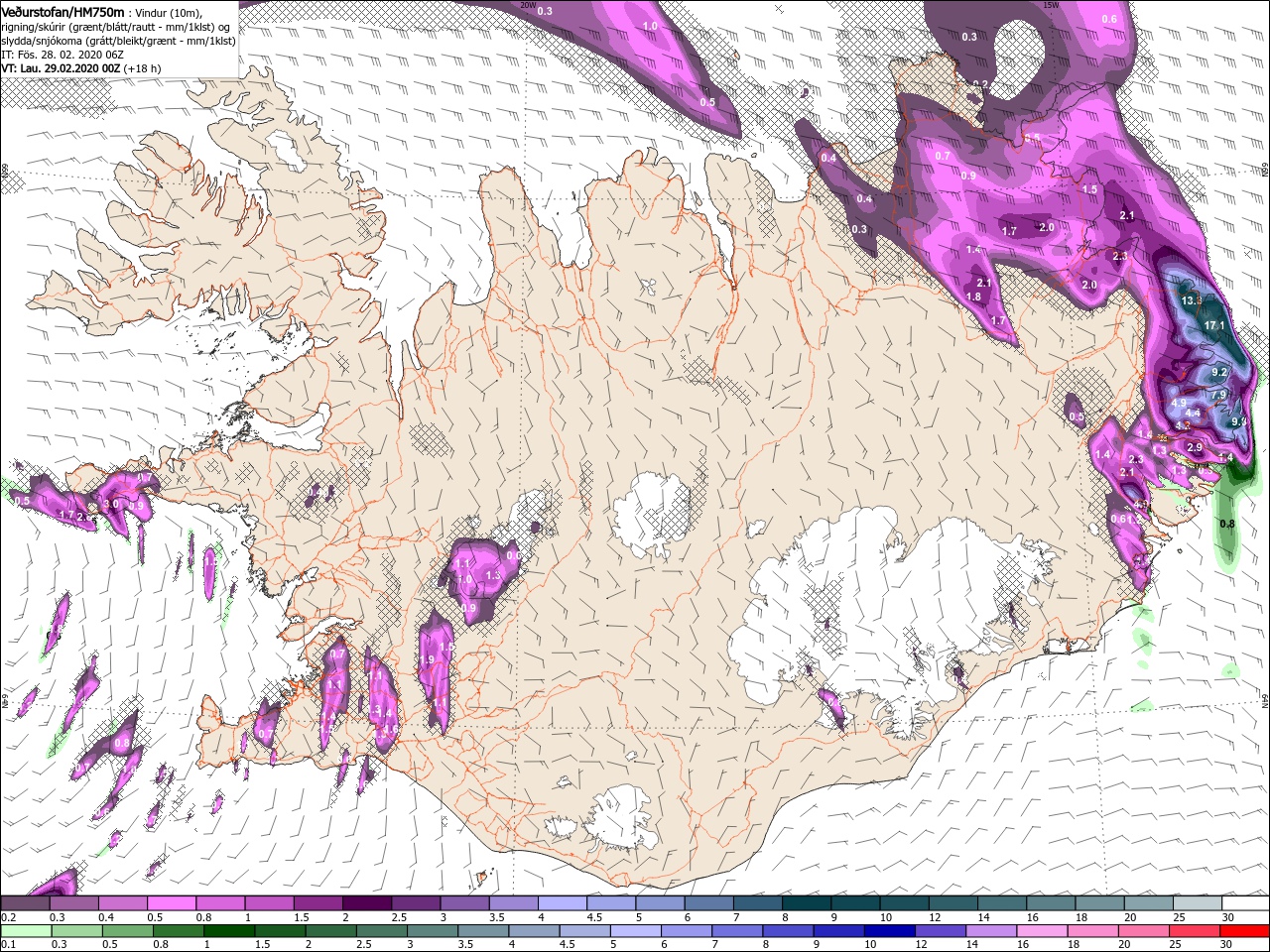Select snow legend swatch for 0.2–0.3 mm
1270x952 pixels.
(25, 904)
